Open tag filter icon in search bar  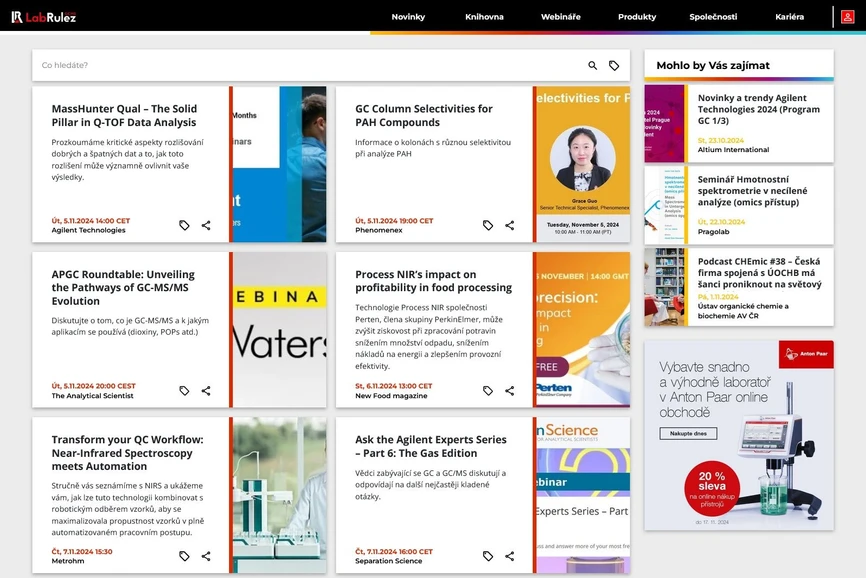[x=614, y=66]
